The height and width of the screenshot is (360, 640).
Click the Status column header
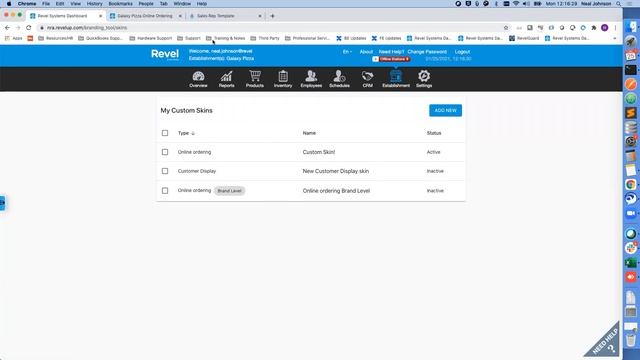(x=434, y=133)
